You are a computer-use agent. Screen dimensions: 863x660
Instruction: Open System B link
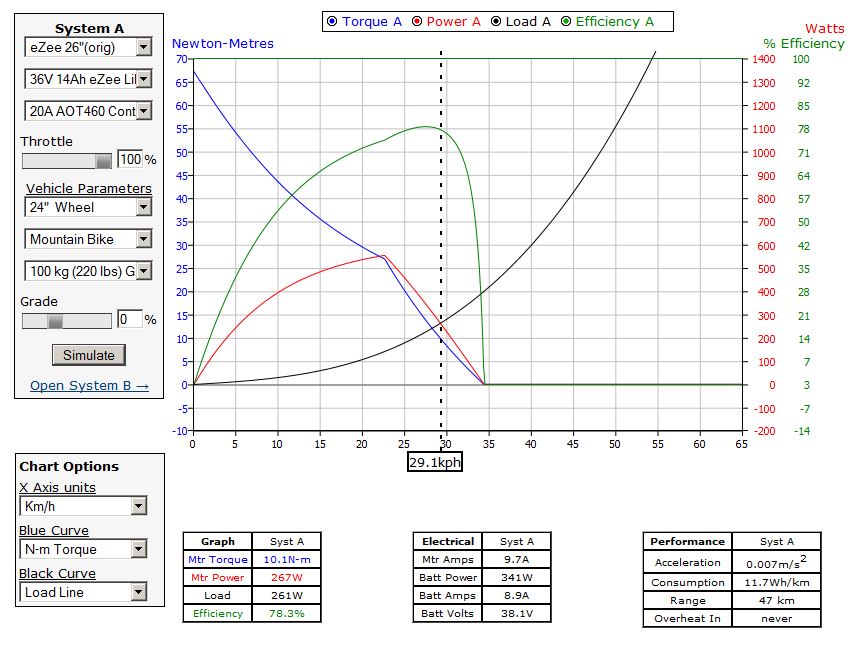(89, 386)
